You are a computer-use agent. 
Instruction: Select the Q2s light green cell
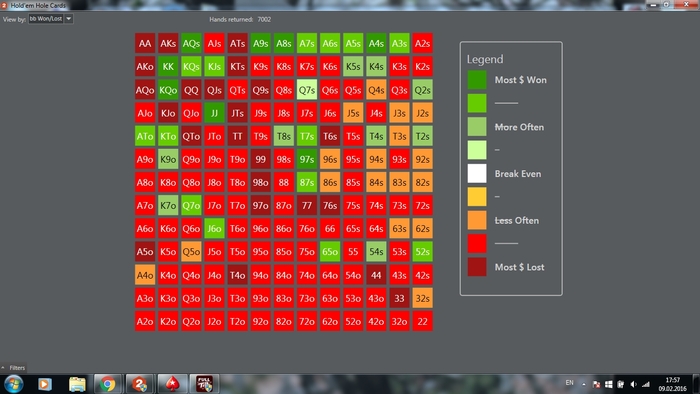point(422,90)
